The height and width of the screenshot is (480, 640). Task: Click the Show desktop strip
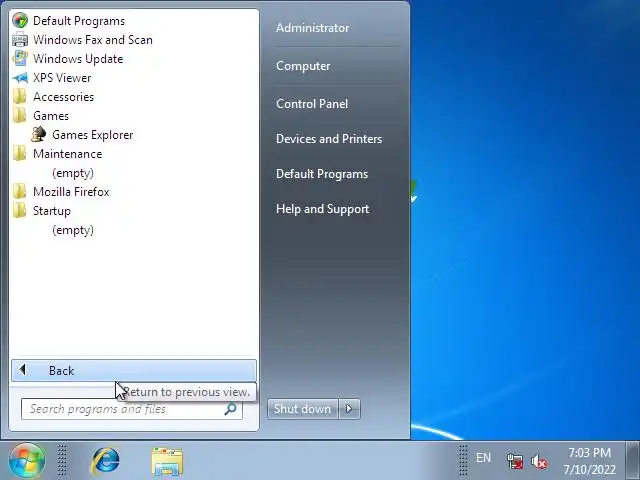633,461
